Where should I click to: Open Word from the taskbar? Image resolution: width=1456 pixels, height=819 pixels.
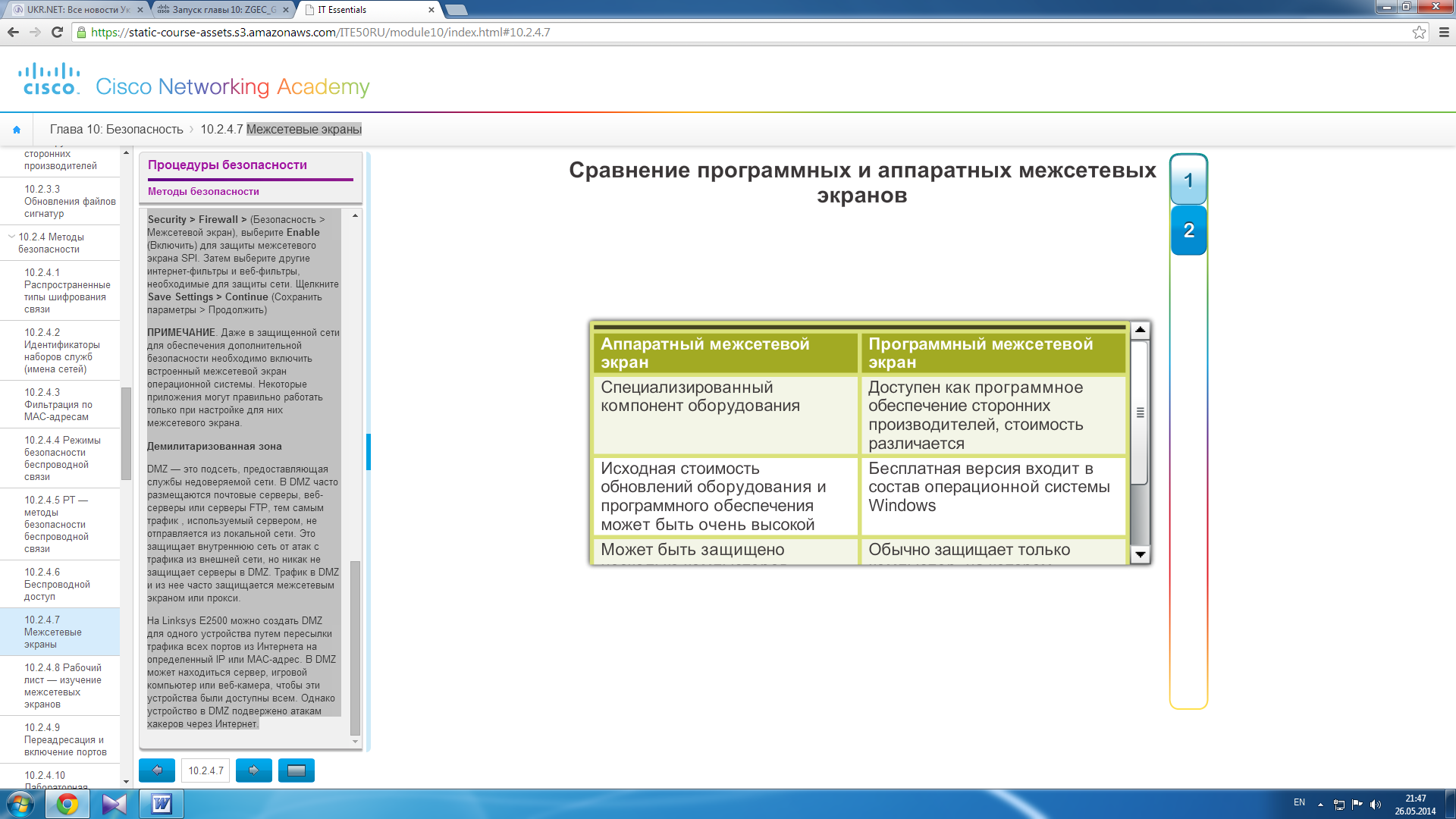pos(162,804)
